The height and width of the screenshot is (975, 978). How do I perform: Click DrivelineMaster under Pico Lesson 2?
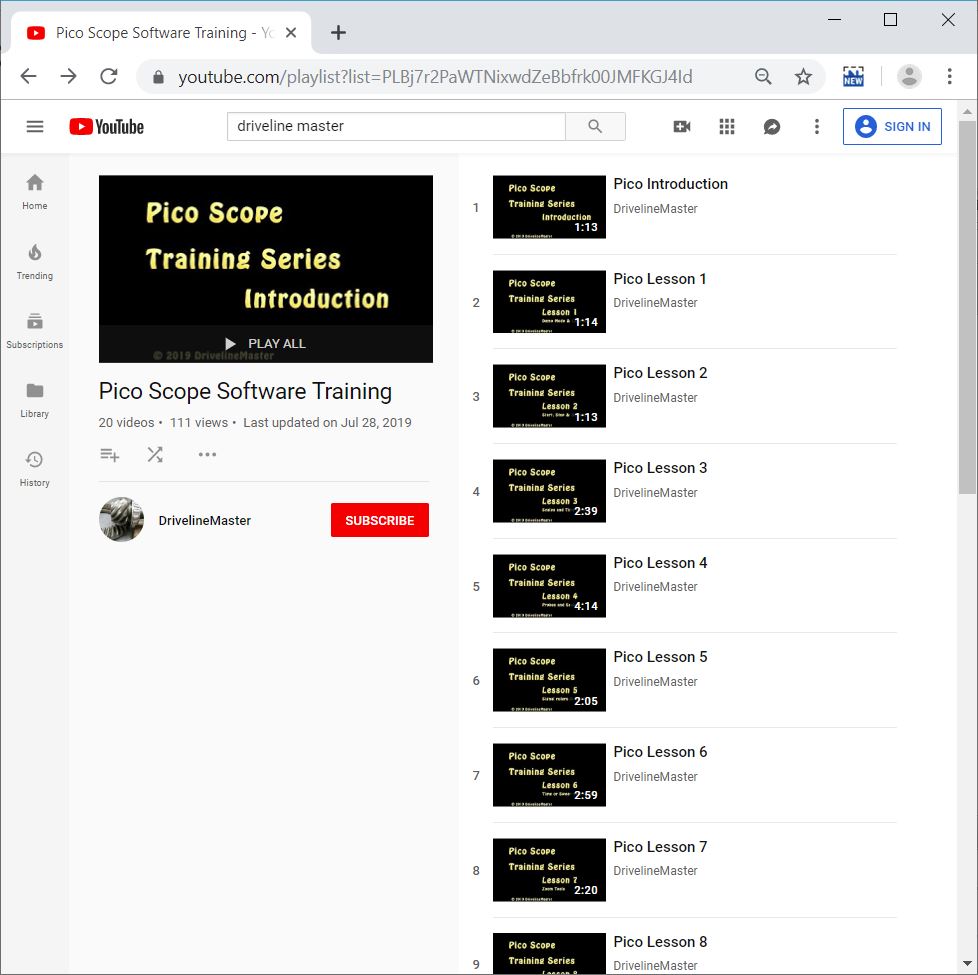point(655,397)
